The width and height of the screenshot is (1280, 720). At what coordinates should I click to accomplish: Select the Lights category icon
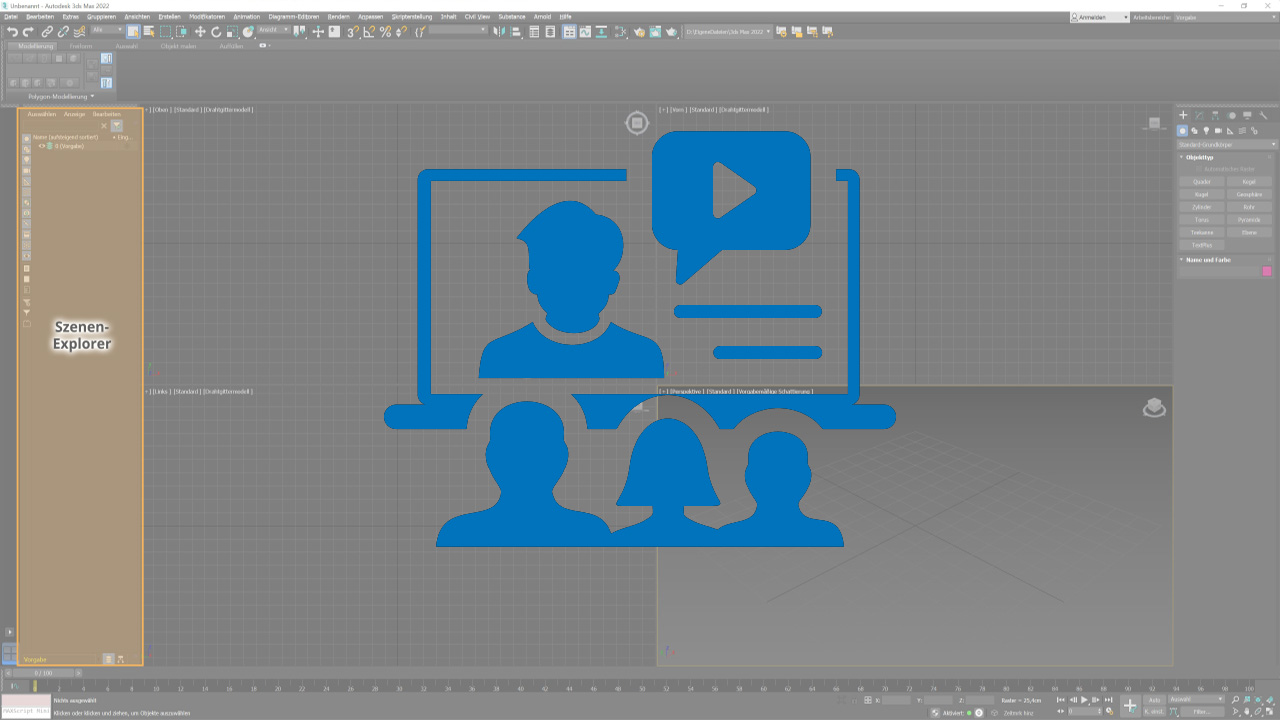[x=1206, y=131]
